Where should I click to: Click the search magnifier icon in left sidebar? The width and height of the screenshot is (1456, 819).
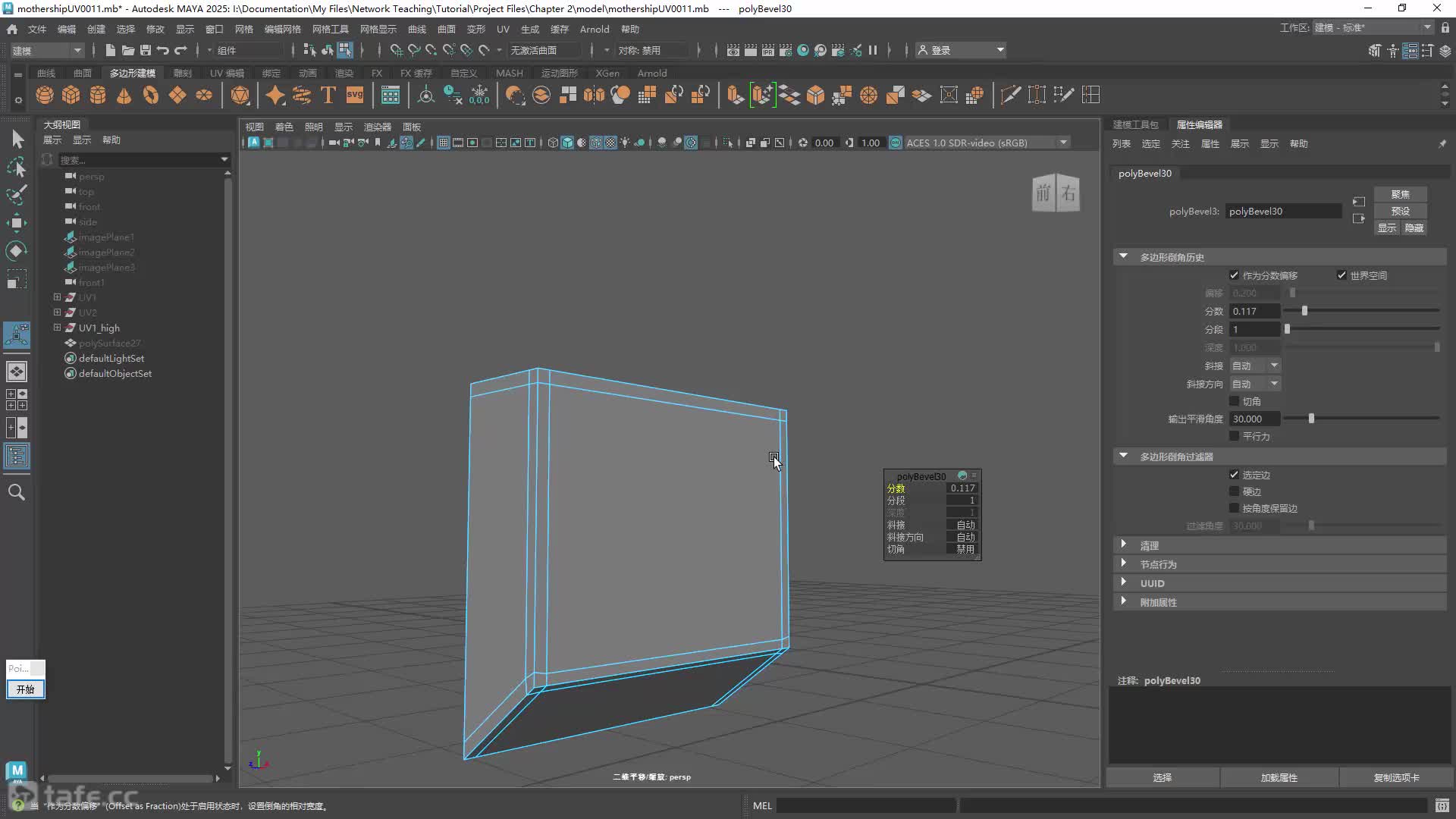click(x=17, y=492)
